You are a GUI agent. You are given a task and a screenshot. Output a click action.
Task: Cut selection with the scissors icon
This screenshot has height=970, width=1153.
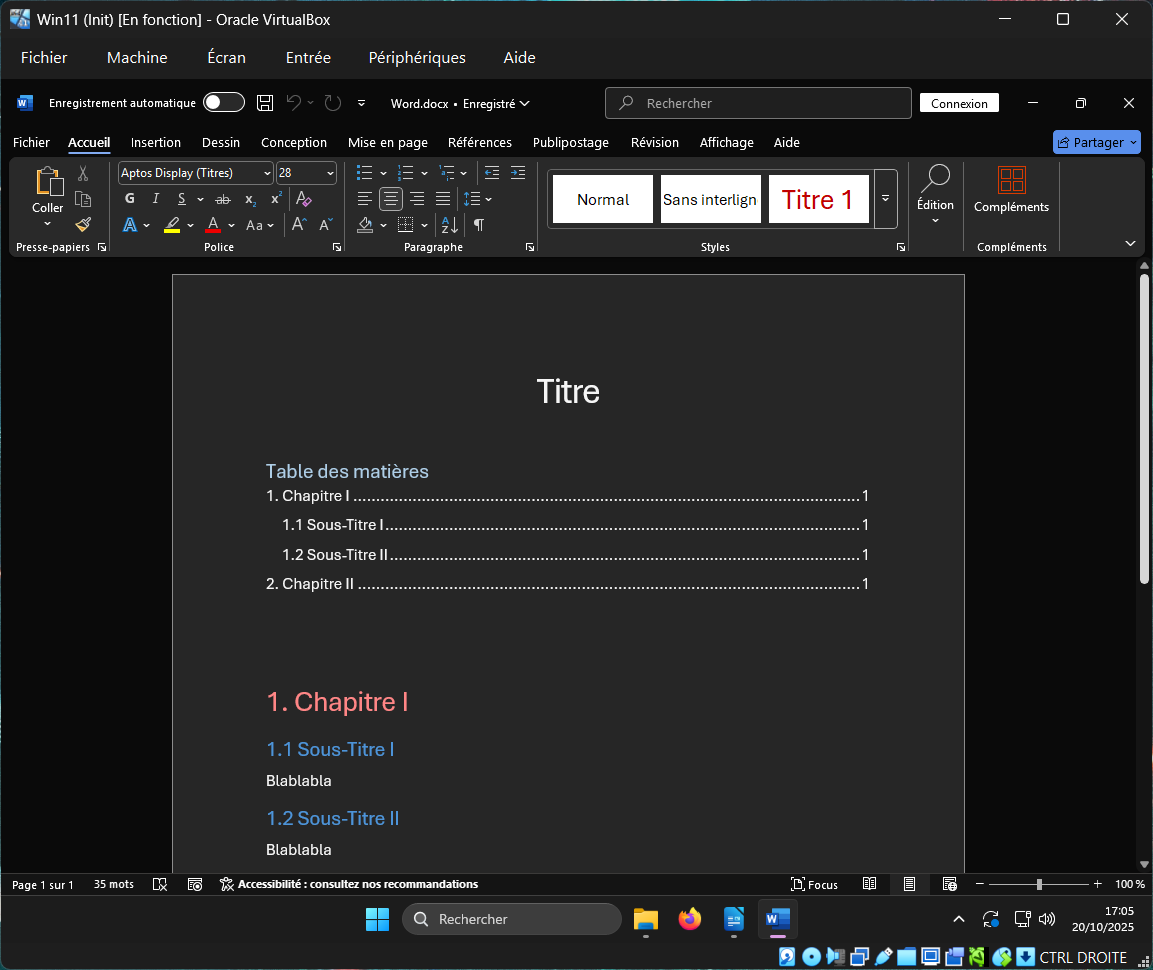click(83, 174)
